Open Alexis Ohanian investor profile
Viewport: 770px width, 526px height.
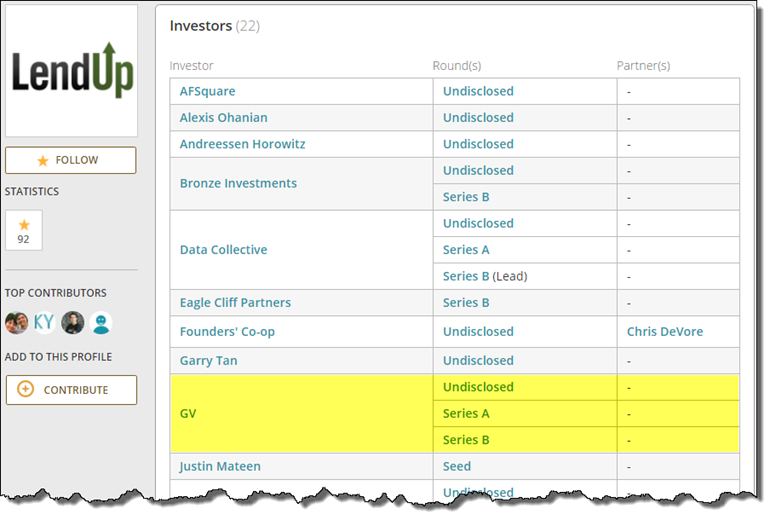(223, 117)
